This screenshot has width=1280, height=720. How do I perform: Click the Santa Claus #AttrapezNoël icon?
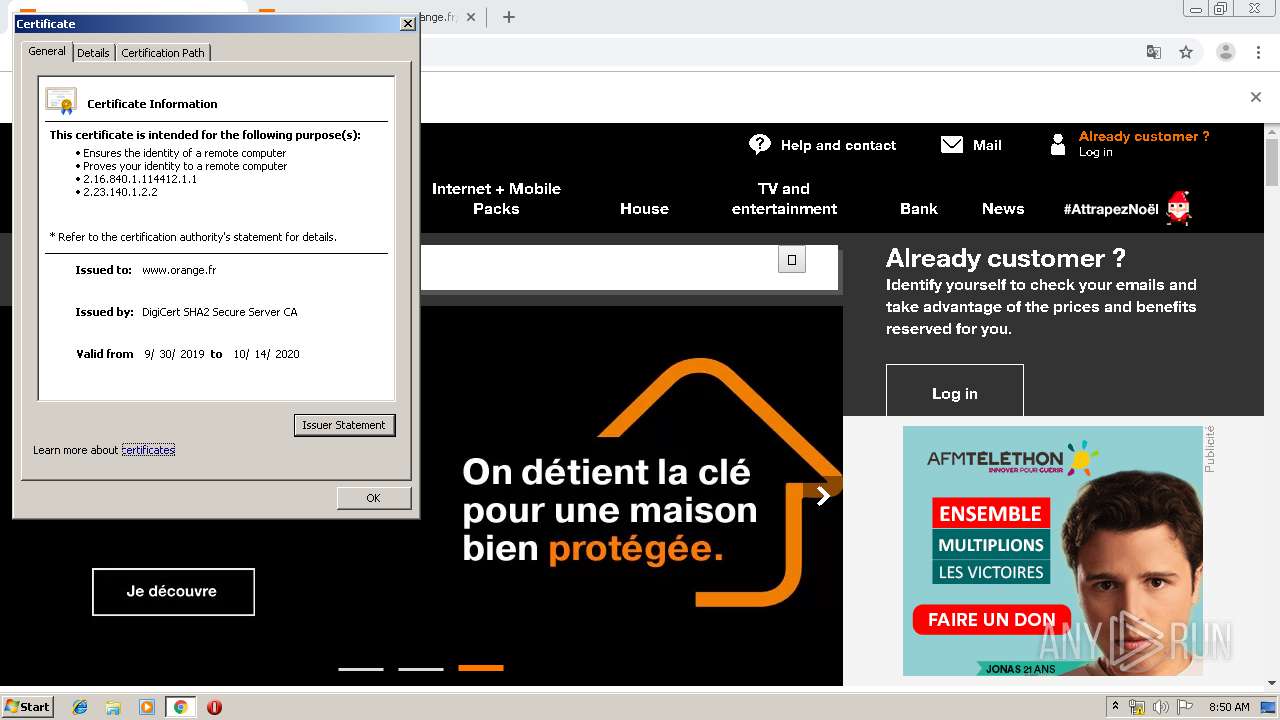click(x=1180, y=208)
